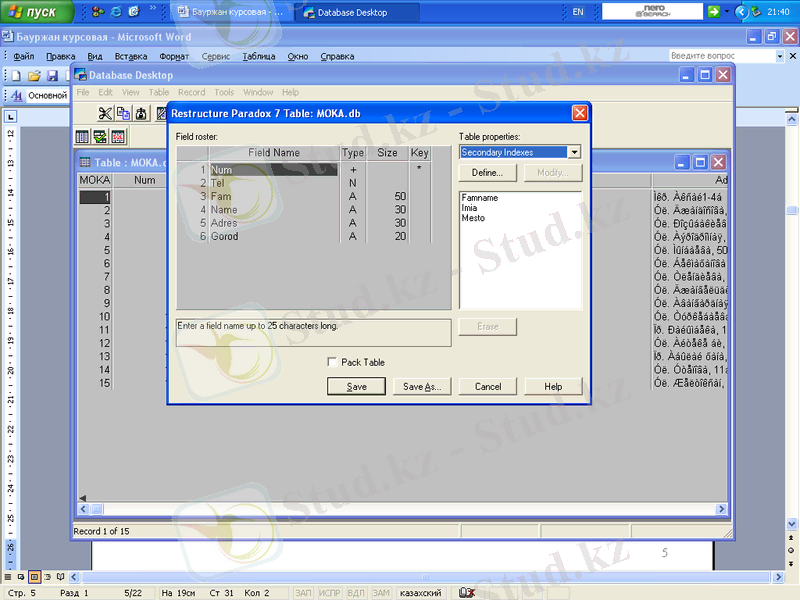Open the Файл menu in Word
Screen dimensions: 800x600
click(23, 56)
